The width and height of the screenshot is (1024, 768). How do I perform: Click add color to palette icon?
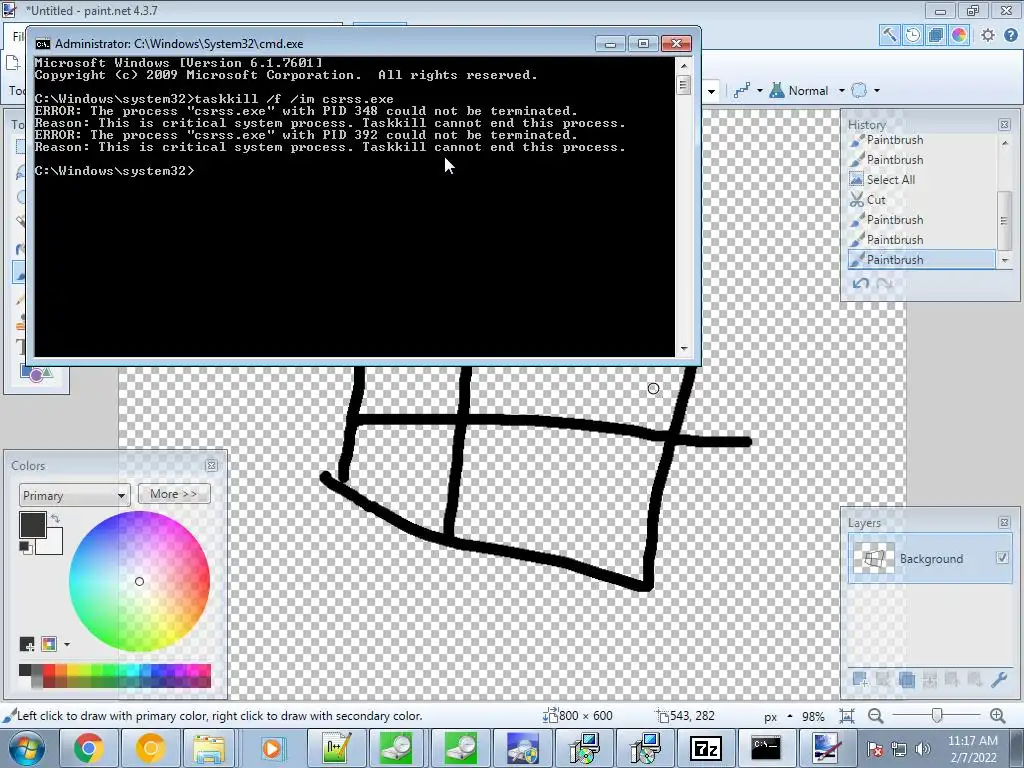point(27,645)
